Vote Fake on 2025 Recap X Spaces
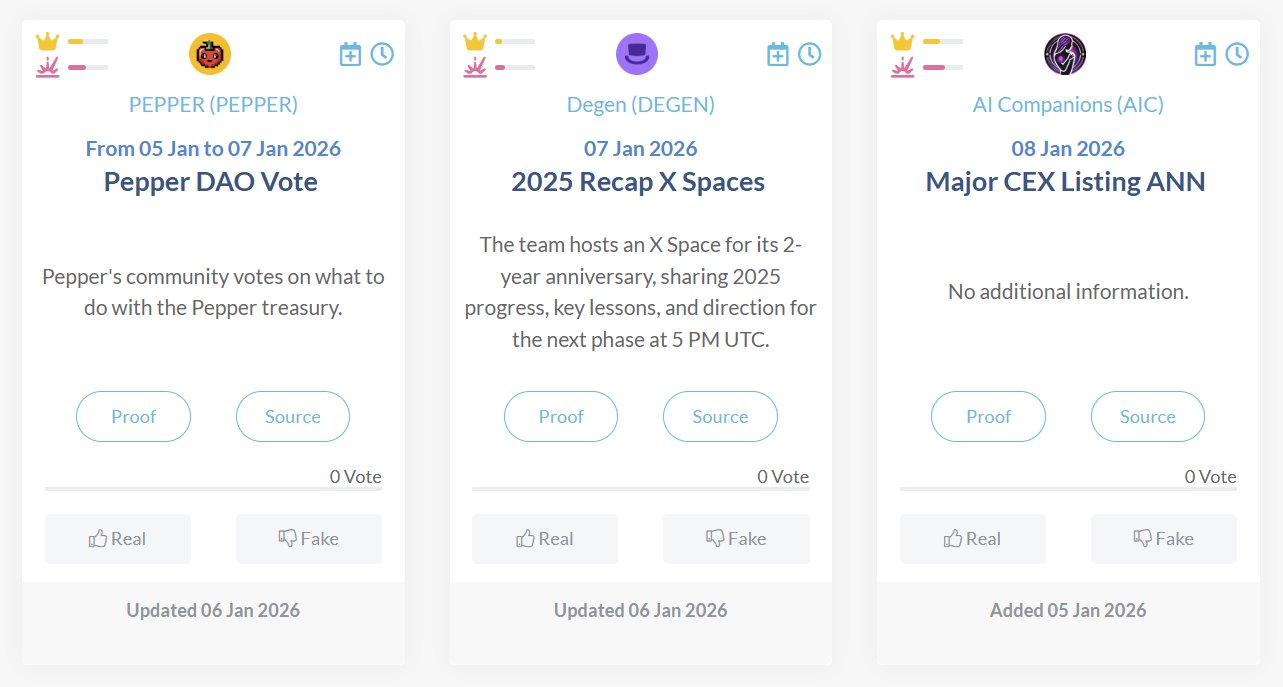Viewport: 1283px width, 687px height. tap(736, 539)
